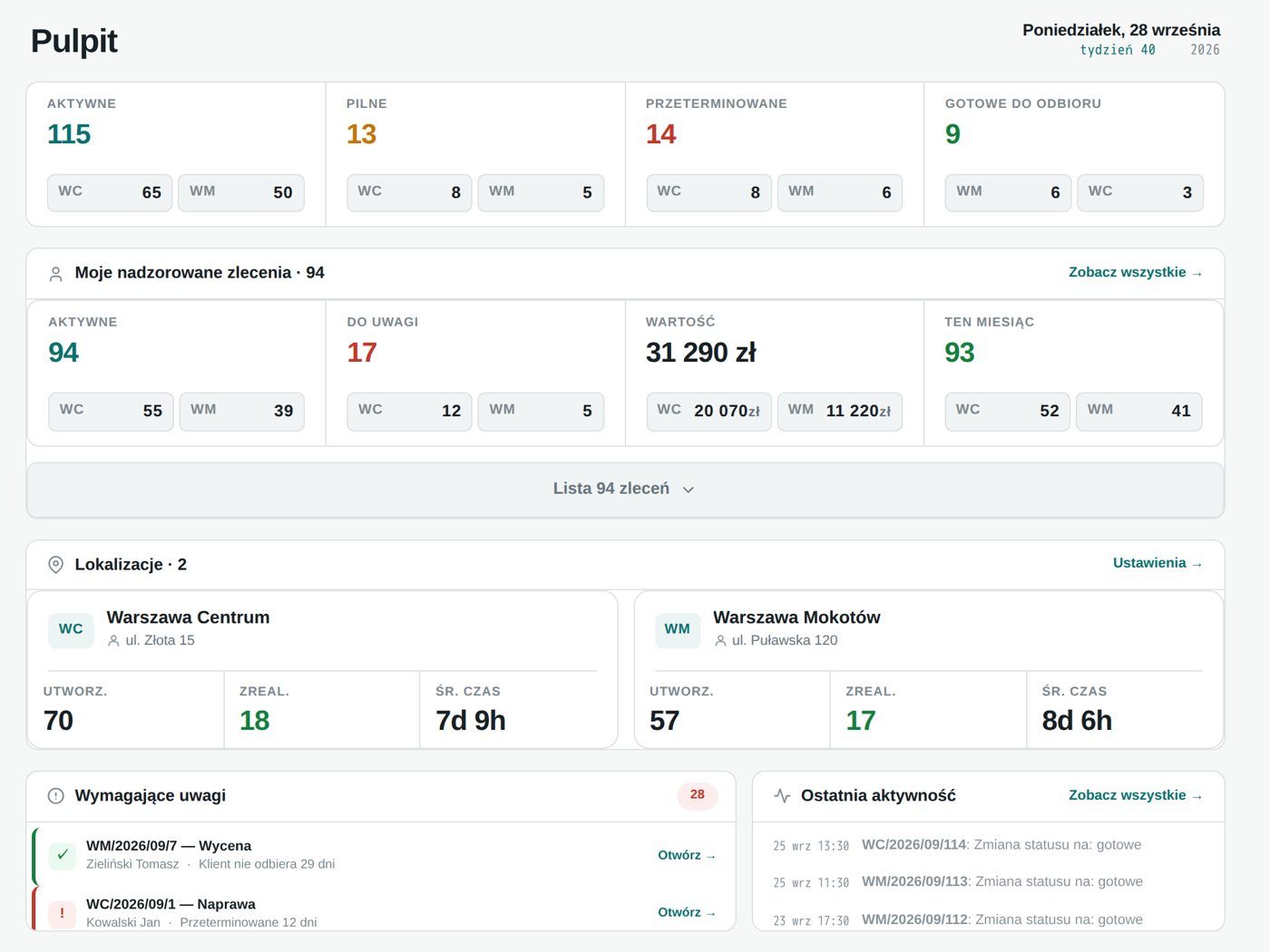Select the WM 5 chip under Pilne

[541, 192]
